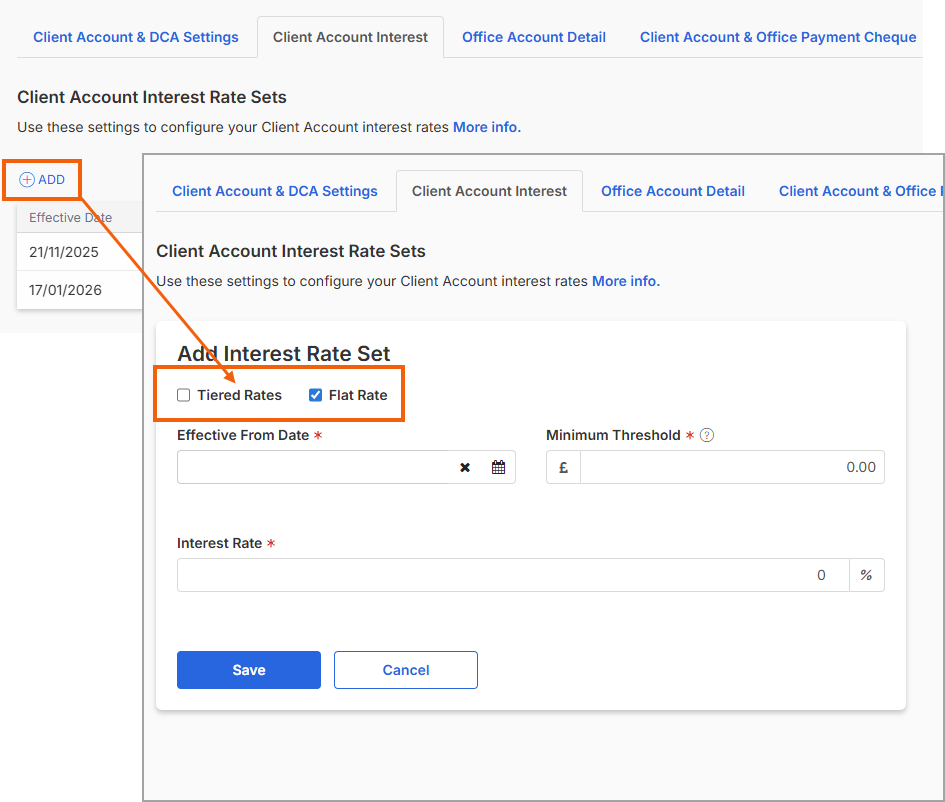Open the calendar date picker icon
The width and height of the screenshot is (945, 802).
(x=498, y=467)
